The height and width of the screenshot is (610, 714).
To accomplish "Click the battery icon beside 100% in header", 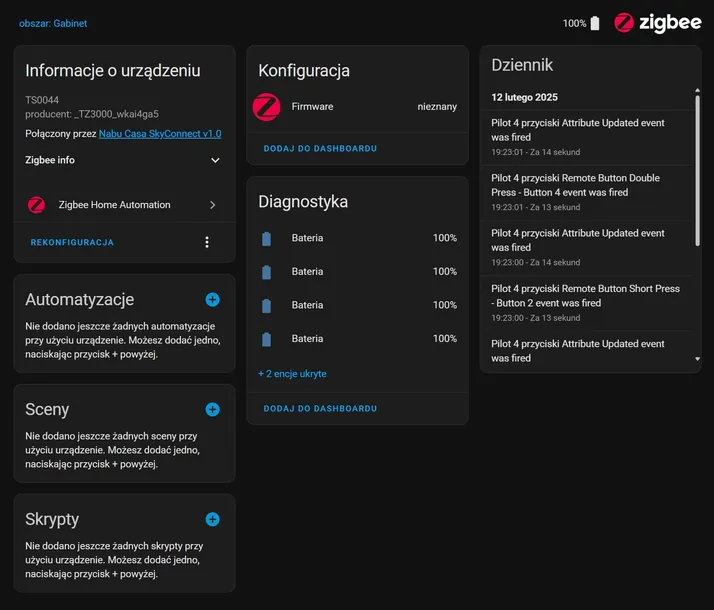I will (x=595, y=23).
